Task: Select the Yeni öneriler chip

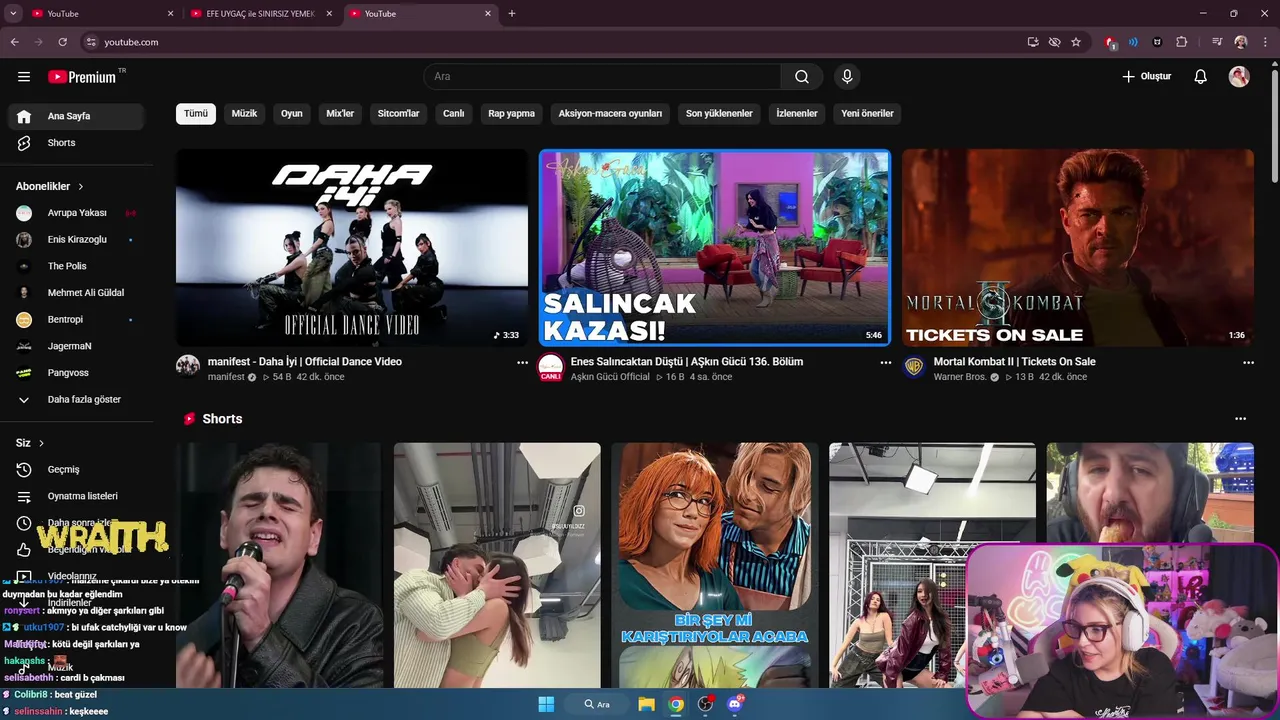Action: tap(867, 114)
